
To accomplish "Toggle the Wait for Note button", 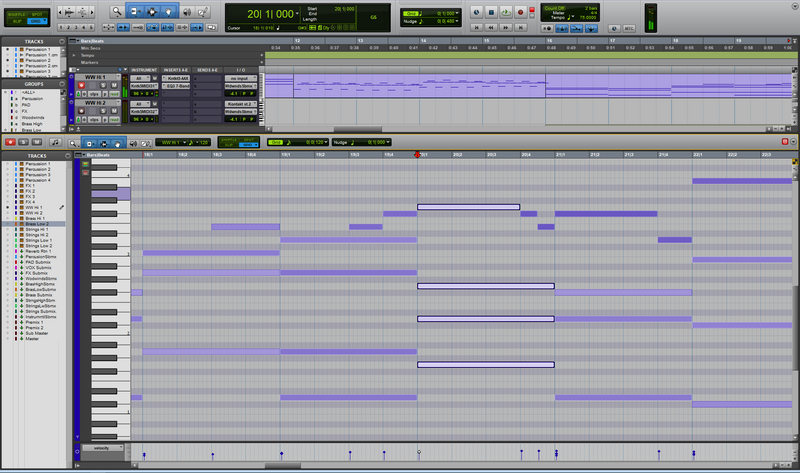I will tap(547, 29).
